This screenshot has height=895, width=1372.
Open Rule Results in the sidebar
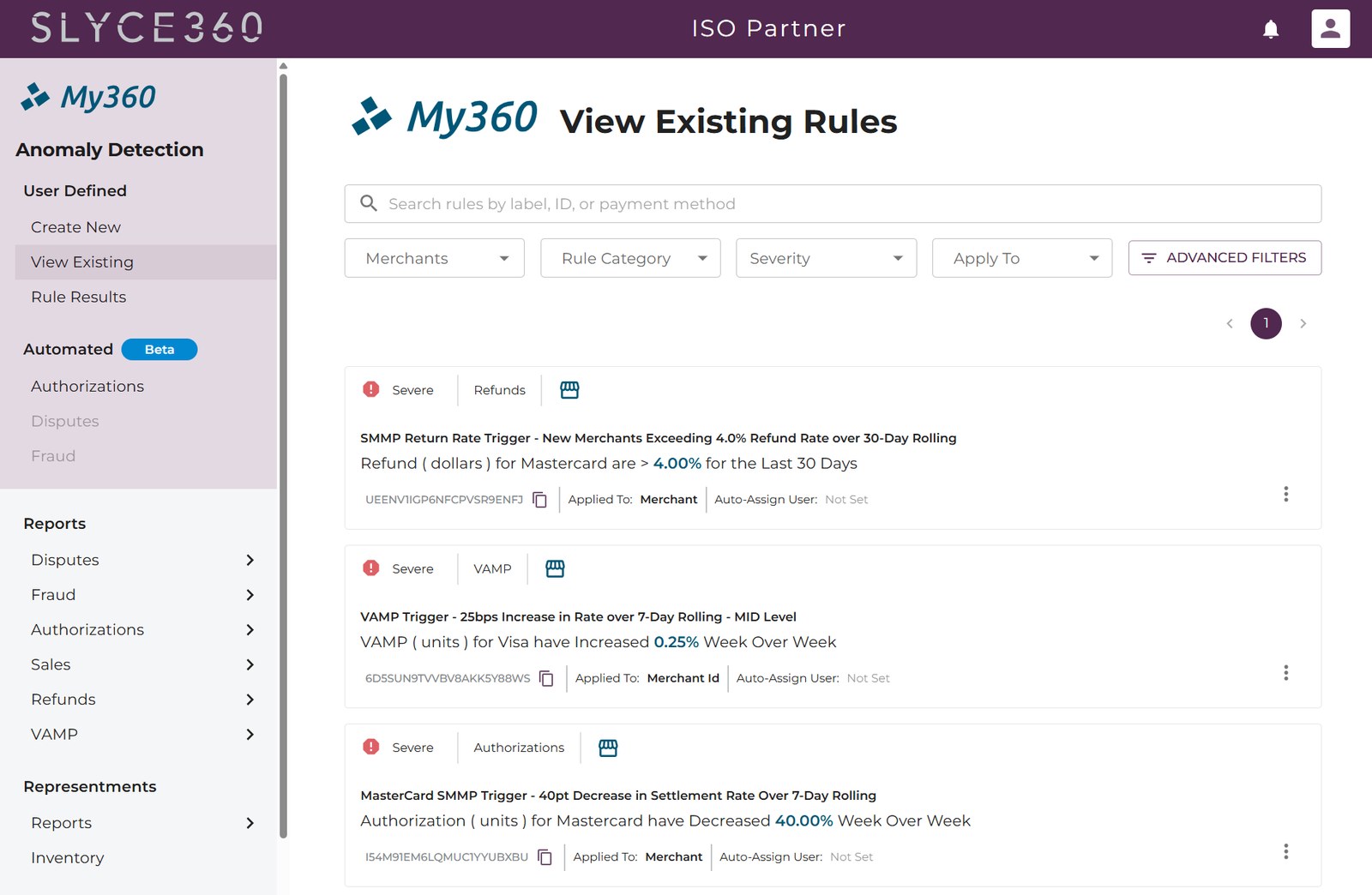pyautogui.click(x=78, y=297)
